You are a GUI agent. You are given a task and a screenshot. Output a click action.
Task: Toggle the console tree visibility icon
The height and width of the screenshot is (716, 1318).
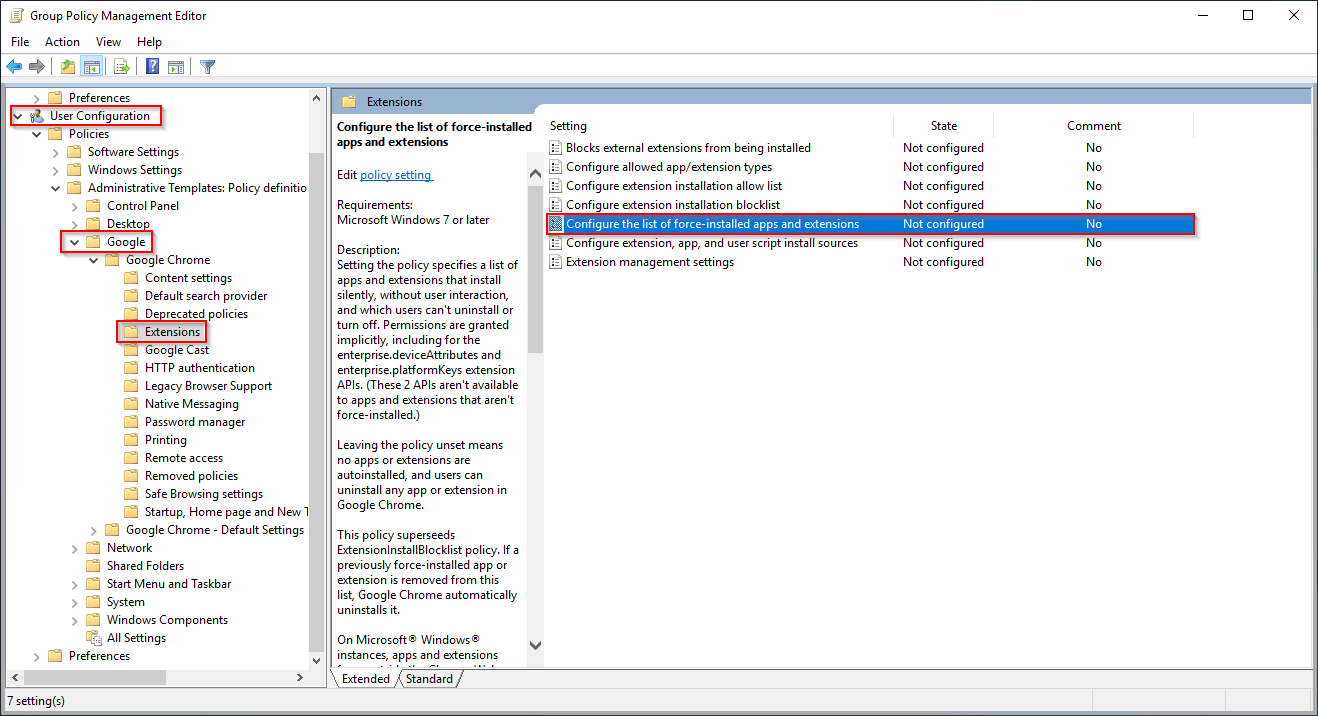click(x=91, y=66)
